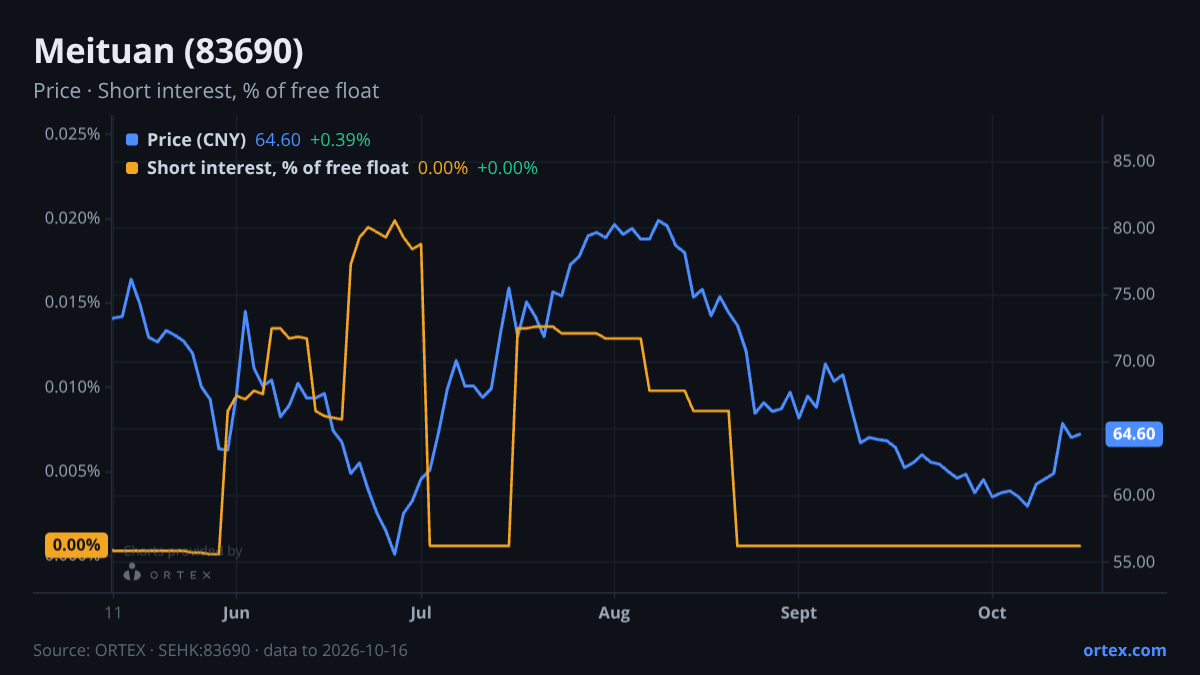Click the ORTEX logo on the chart

click(167, 573)
